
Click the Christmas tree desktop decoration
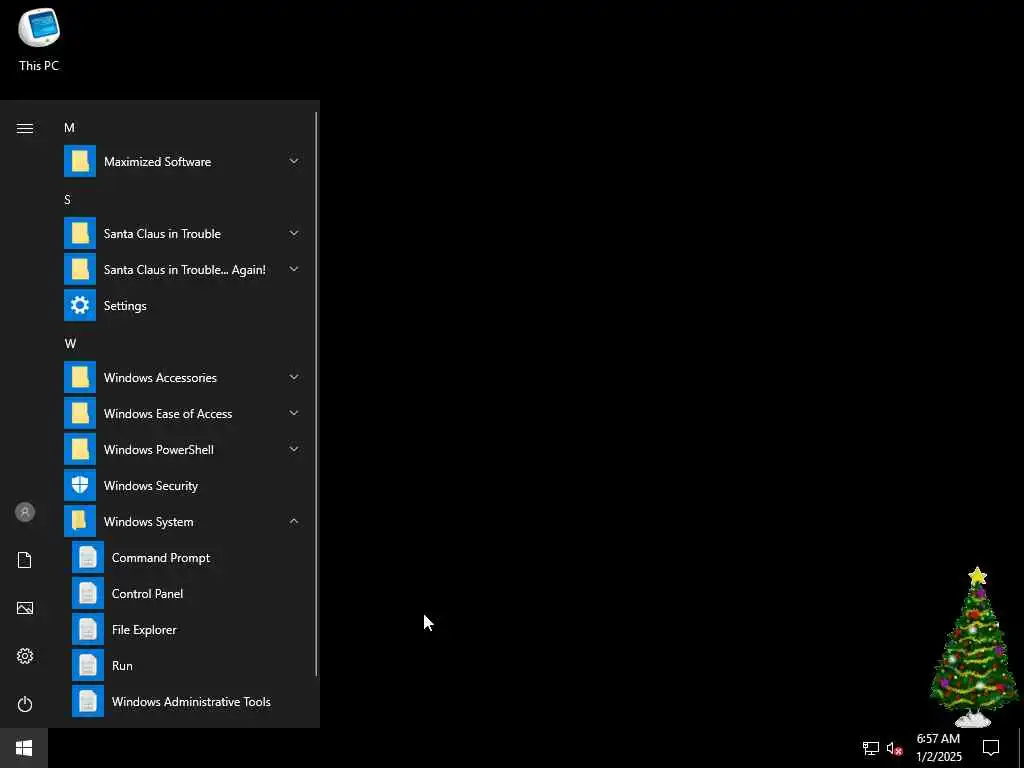click(x=974, y=647)
